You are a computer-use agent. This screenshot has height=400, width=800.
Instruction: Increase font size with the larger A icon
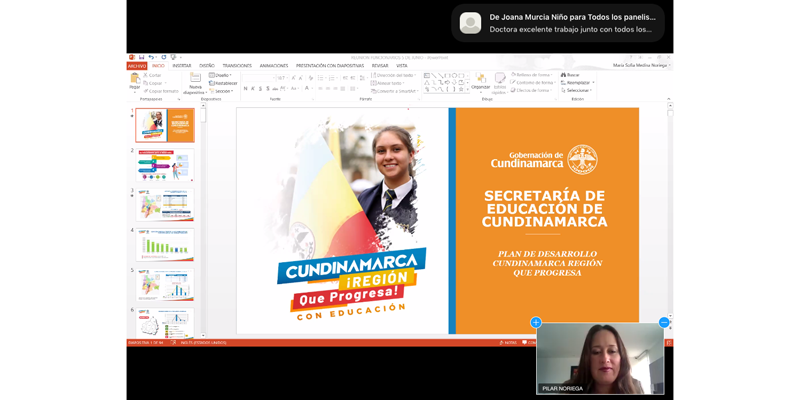(293, 78)
